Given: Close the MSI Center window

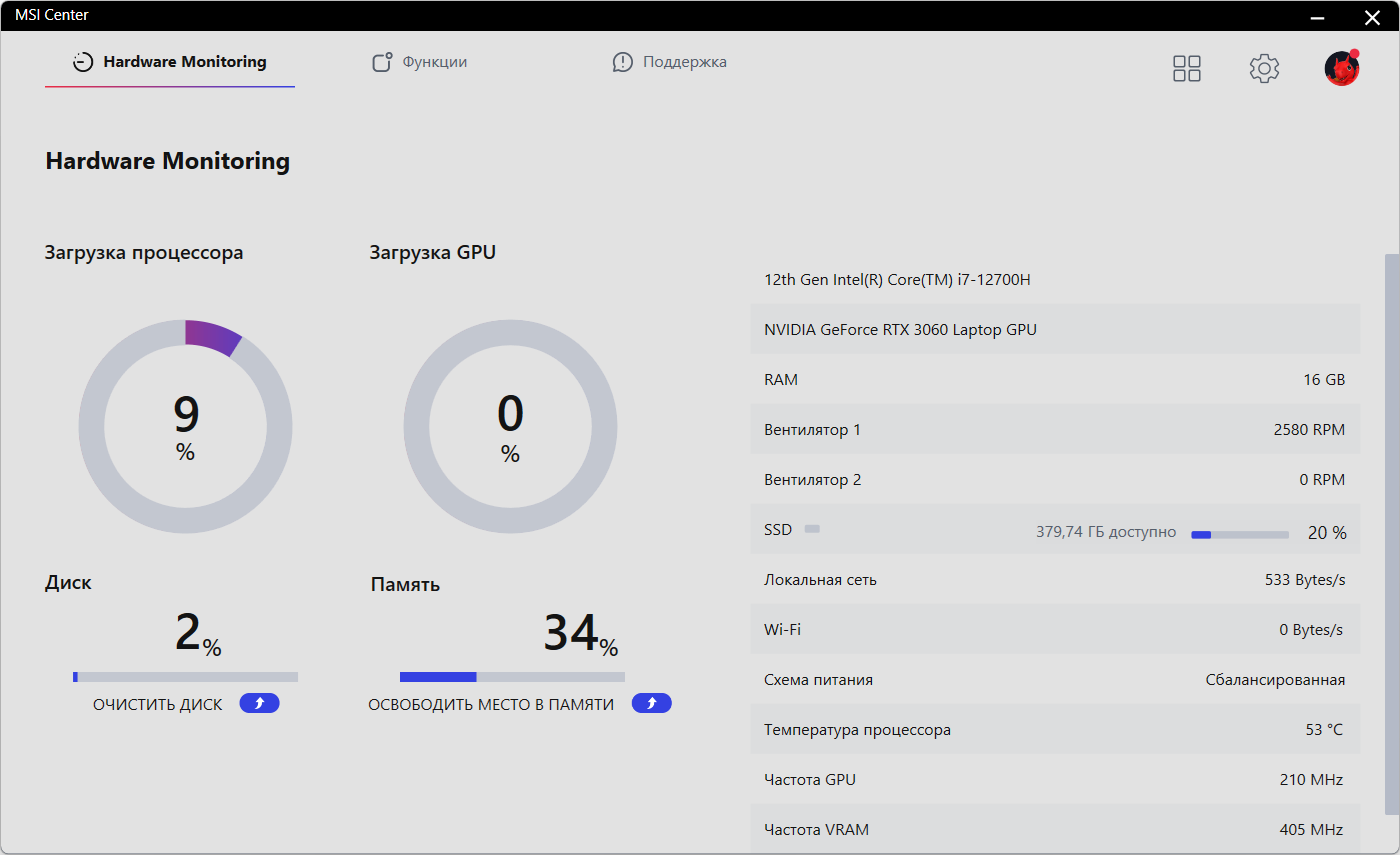Looking at the screenshot, I should (x=1372, y=16).
